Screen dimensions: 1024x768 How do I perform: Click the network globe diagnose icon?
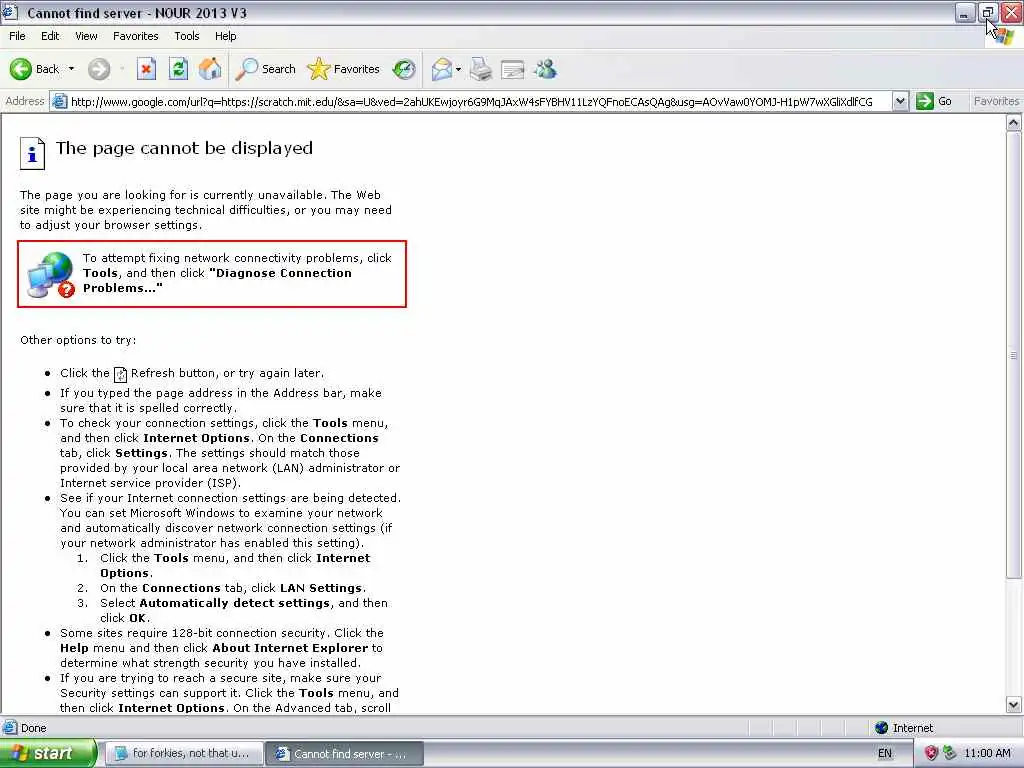51,275
